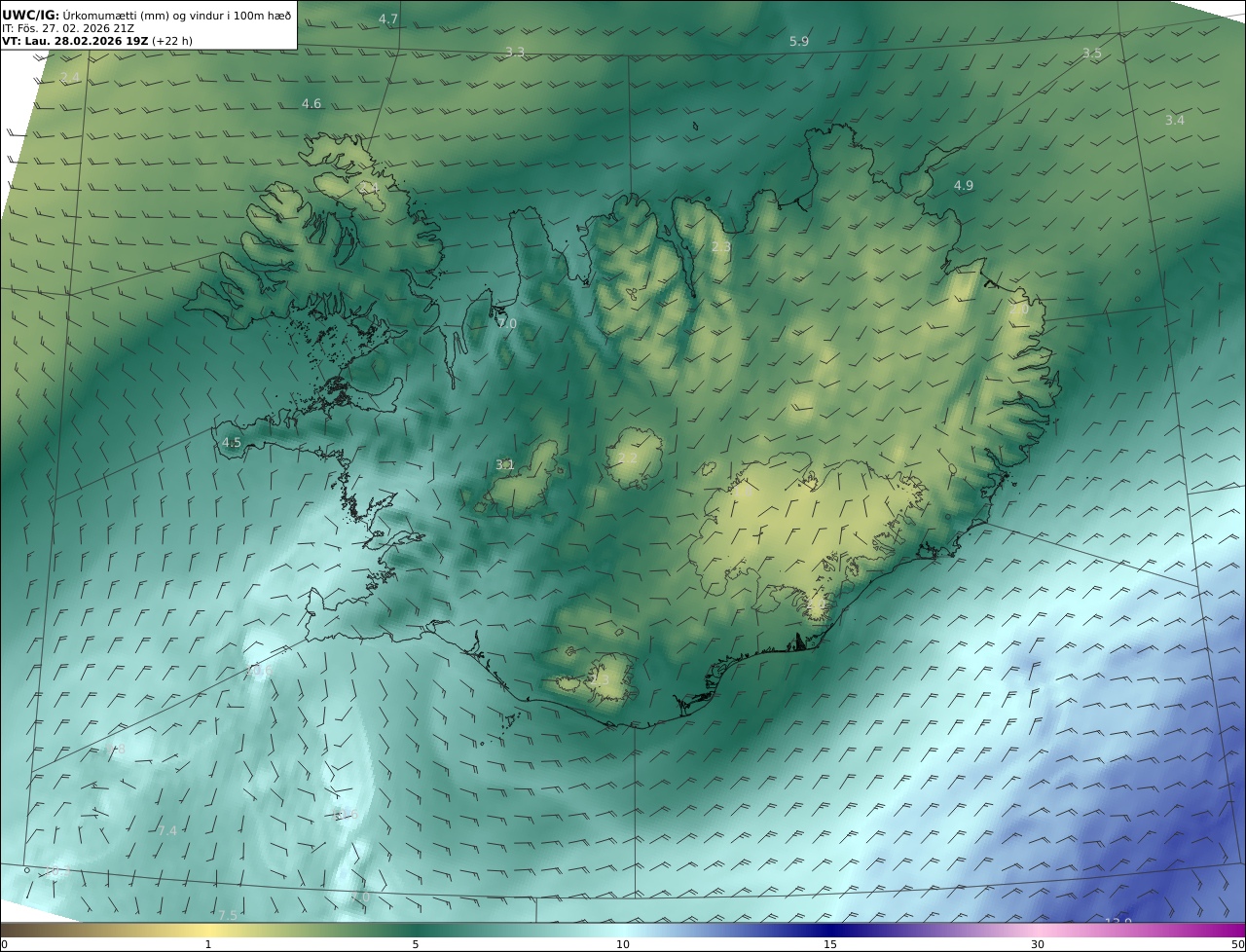Select the 'IT: Fös. 27. 02. 2026 21Z' line

pos(68,28)
